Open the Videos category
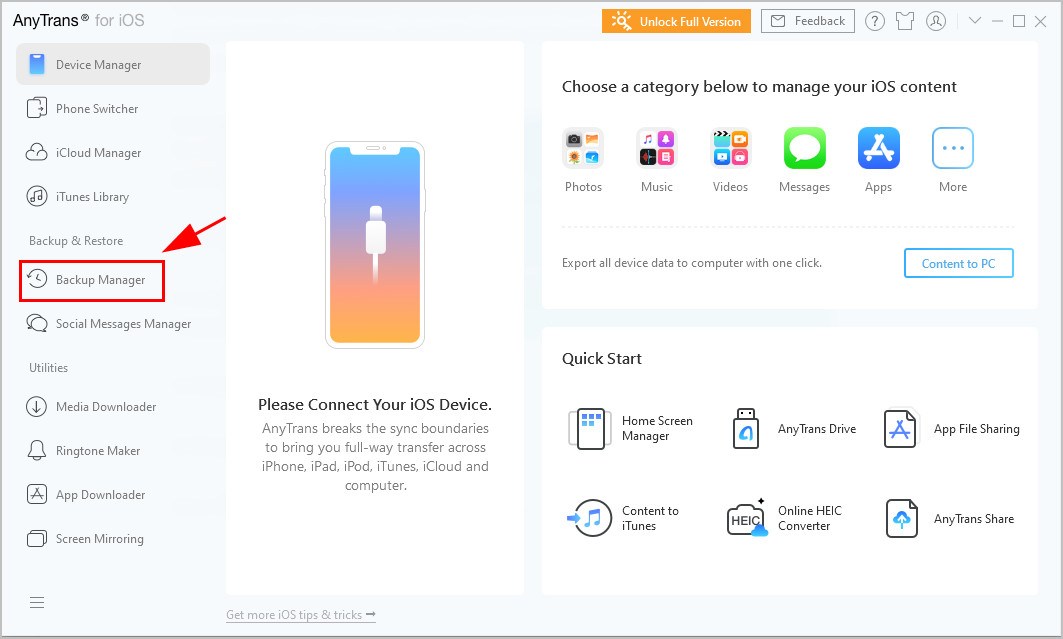Image resolution: width=1063 pixels, height=639 pixels. pyautogui.click(x=730, y=147)
